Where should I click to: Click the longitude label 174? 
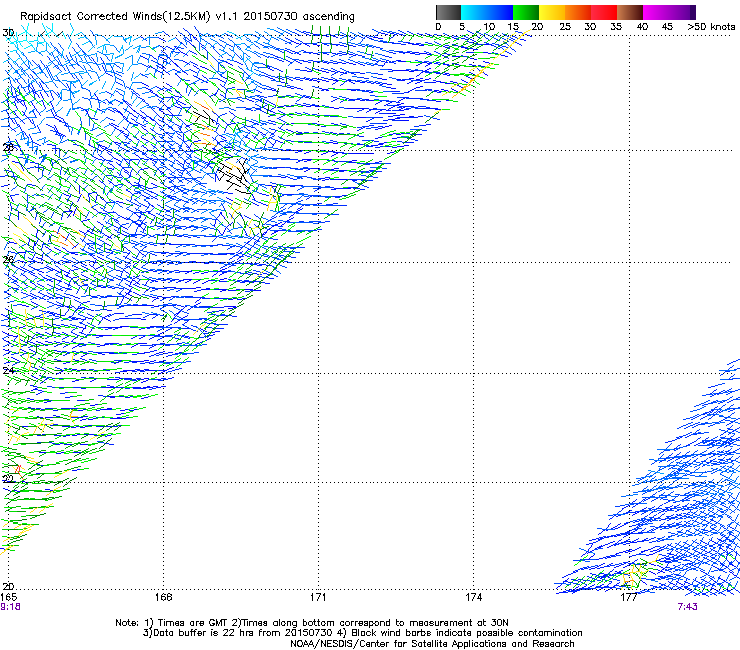click(x=473, y=597)
